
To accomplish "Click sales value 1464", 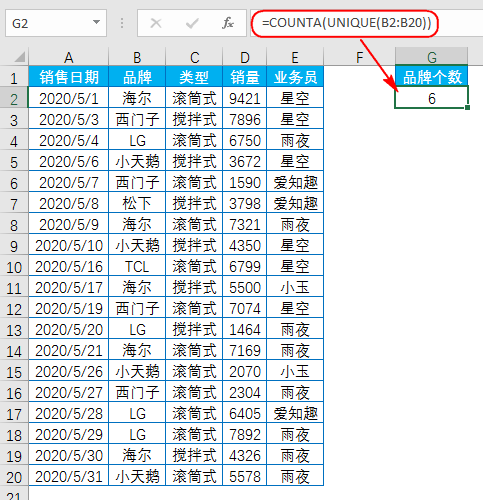I will pyautogui.click(x=245, y=328).
